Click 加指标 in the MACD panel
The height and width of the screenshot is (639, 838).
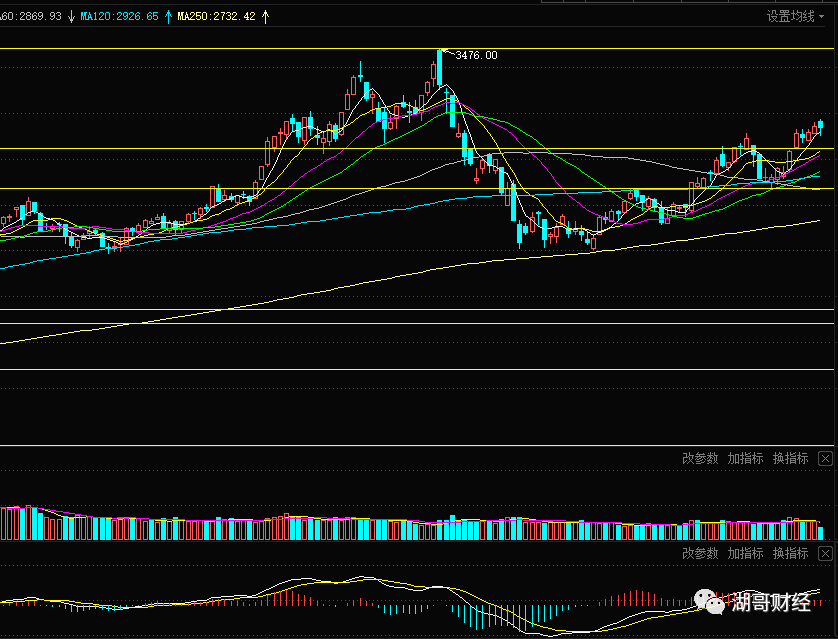tap(746, 553)
